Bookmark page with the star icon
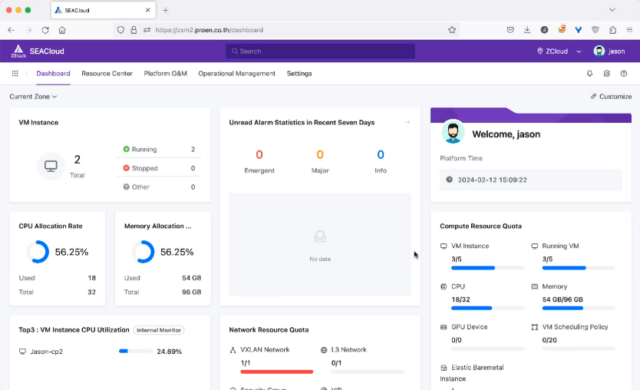Image resolution: width=640 pixels, height=390 pixels. (452, 30)
